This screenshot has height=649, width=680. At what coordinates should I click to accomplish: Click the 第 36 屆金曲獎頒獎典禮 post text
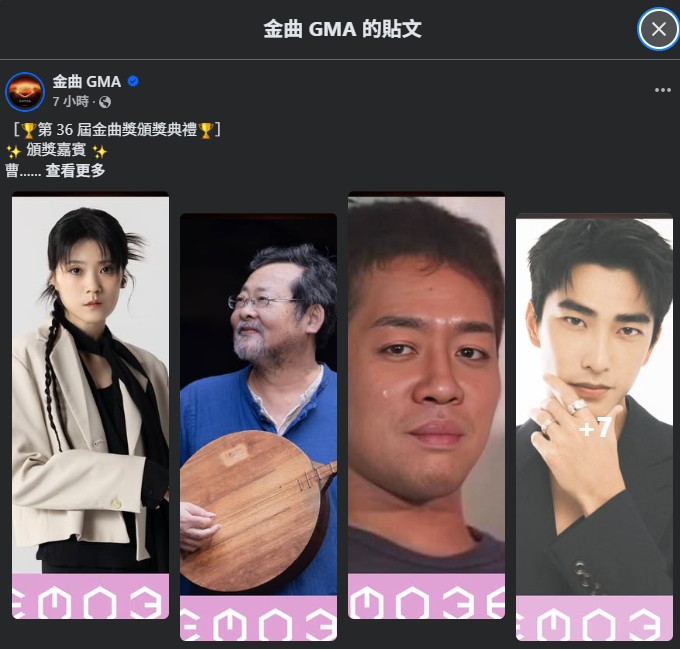[x=117, y=130]
